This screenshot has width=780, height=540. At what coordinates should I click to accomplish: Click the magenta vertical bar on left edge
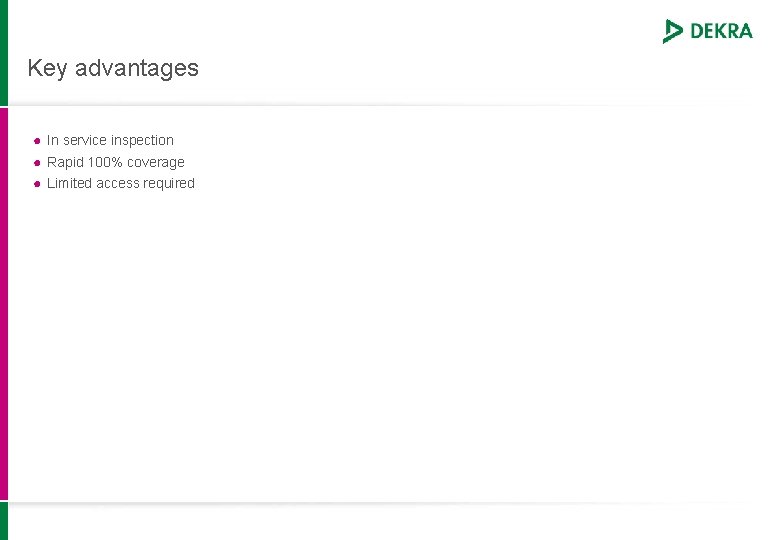(x=4, y=304)
